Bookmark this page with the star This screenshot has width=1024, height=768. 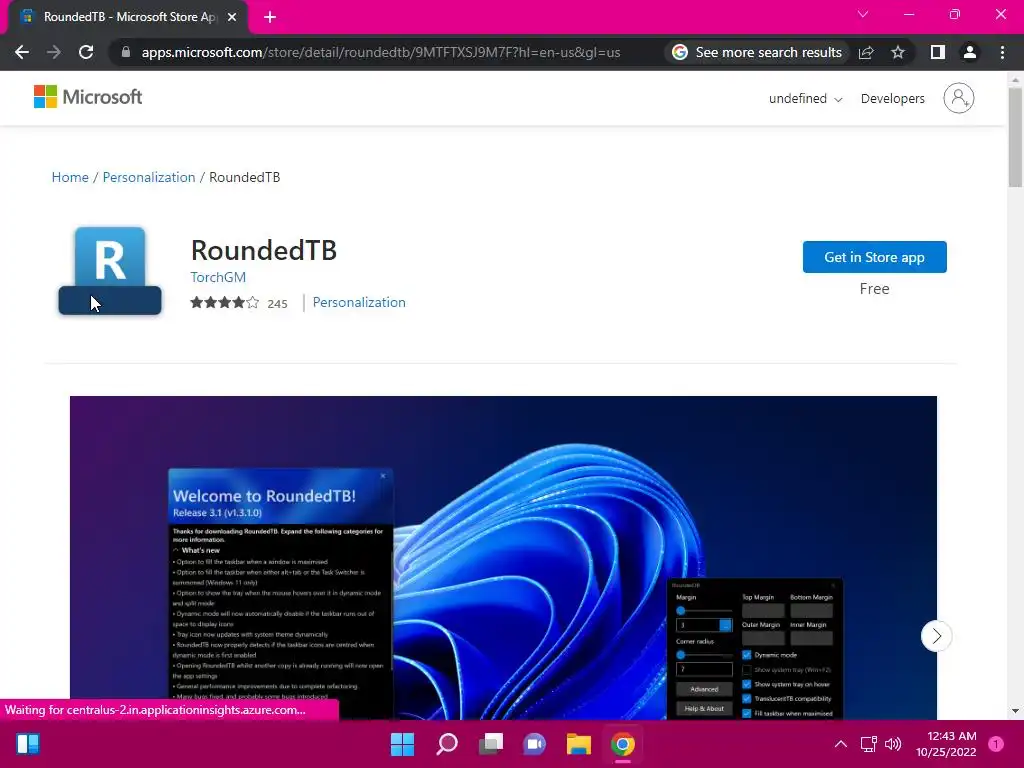(x=898, y=52)
